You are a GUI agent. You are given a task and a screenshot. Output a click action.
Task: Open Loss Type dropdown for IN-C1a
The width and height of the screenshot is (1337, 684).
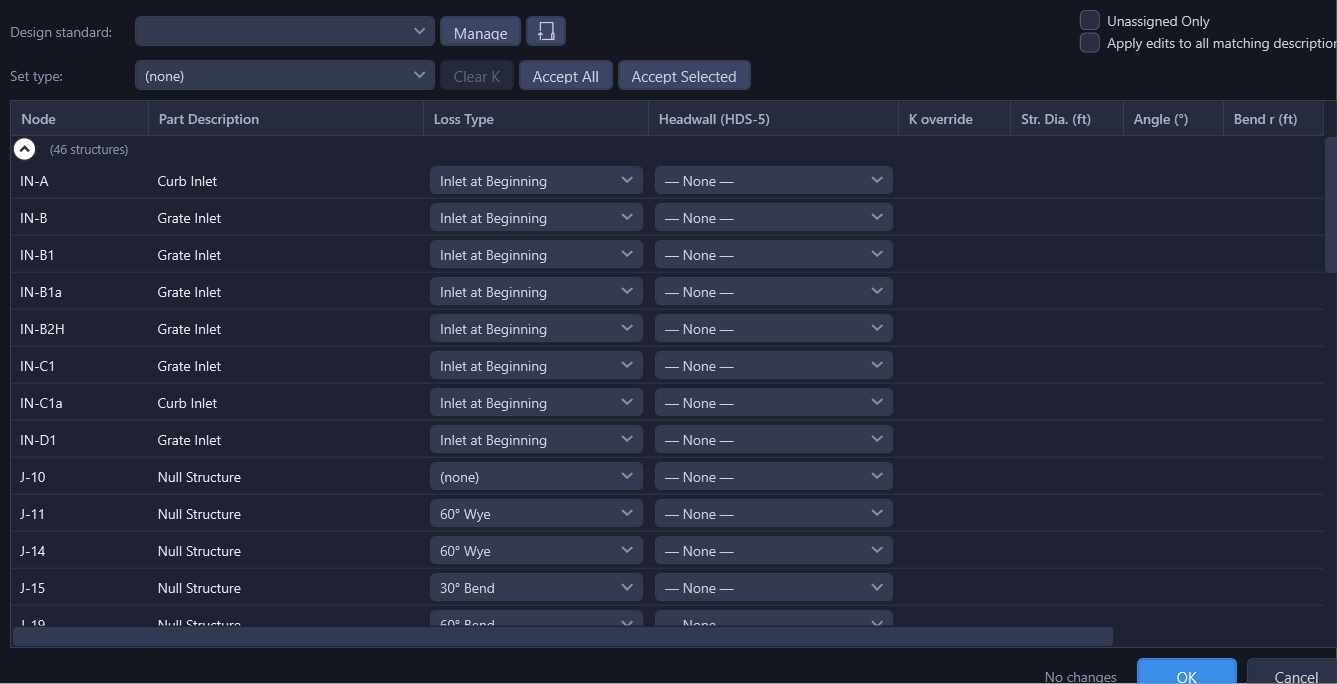[x=536, y=403]
